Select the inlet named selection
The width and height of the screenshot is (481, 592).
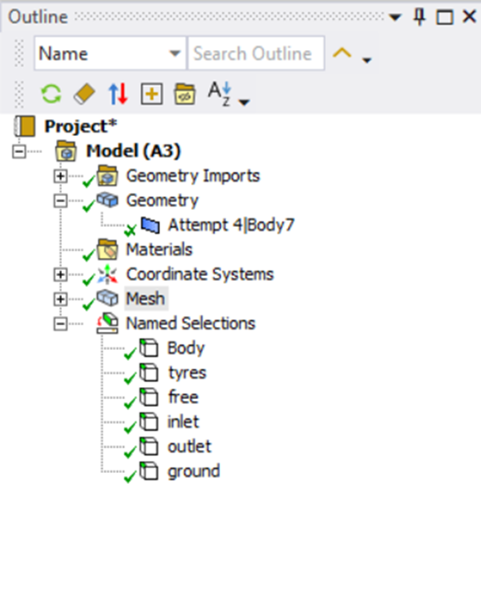[183, 422]
